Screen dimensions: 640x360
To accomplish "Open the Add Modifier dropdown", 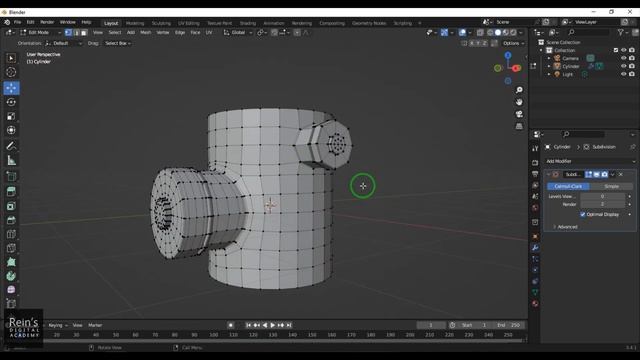I will pyautogui.click(x=590, y=161).
